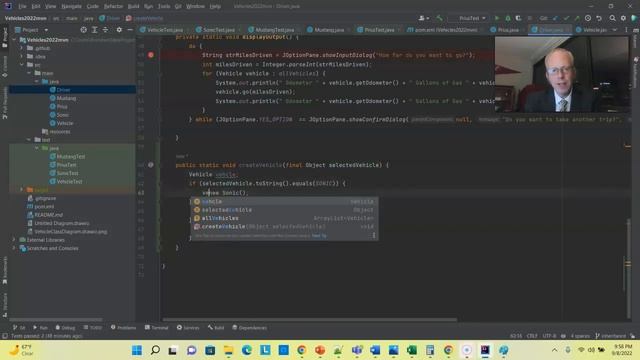
Task: Open the user account icon dropdown
Action: point(424,18)
